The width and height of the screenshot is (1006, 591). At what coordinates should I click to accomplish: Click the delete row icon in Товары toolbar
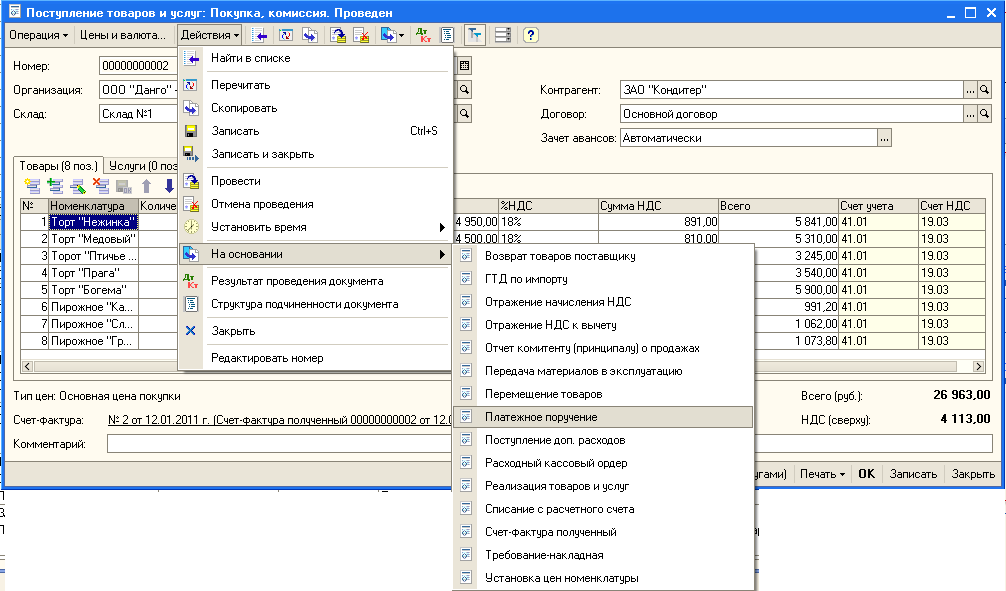(100, 185)
